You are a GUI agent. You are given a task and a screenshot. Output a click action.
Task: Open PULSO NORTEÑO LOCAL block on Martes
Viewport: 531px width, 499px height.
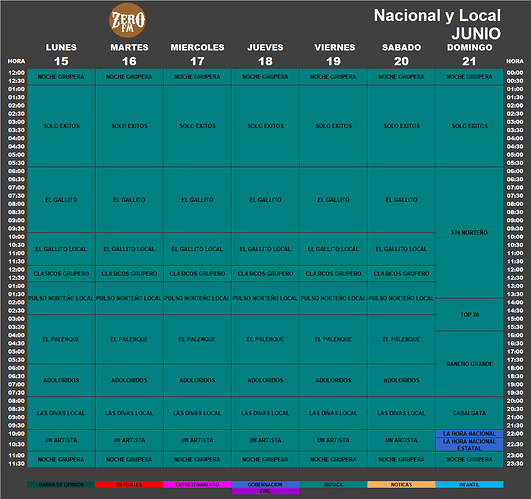coord(129,298)
